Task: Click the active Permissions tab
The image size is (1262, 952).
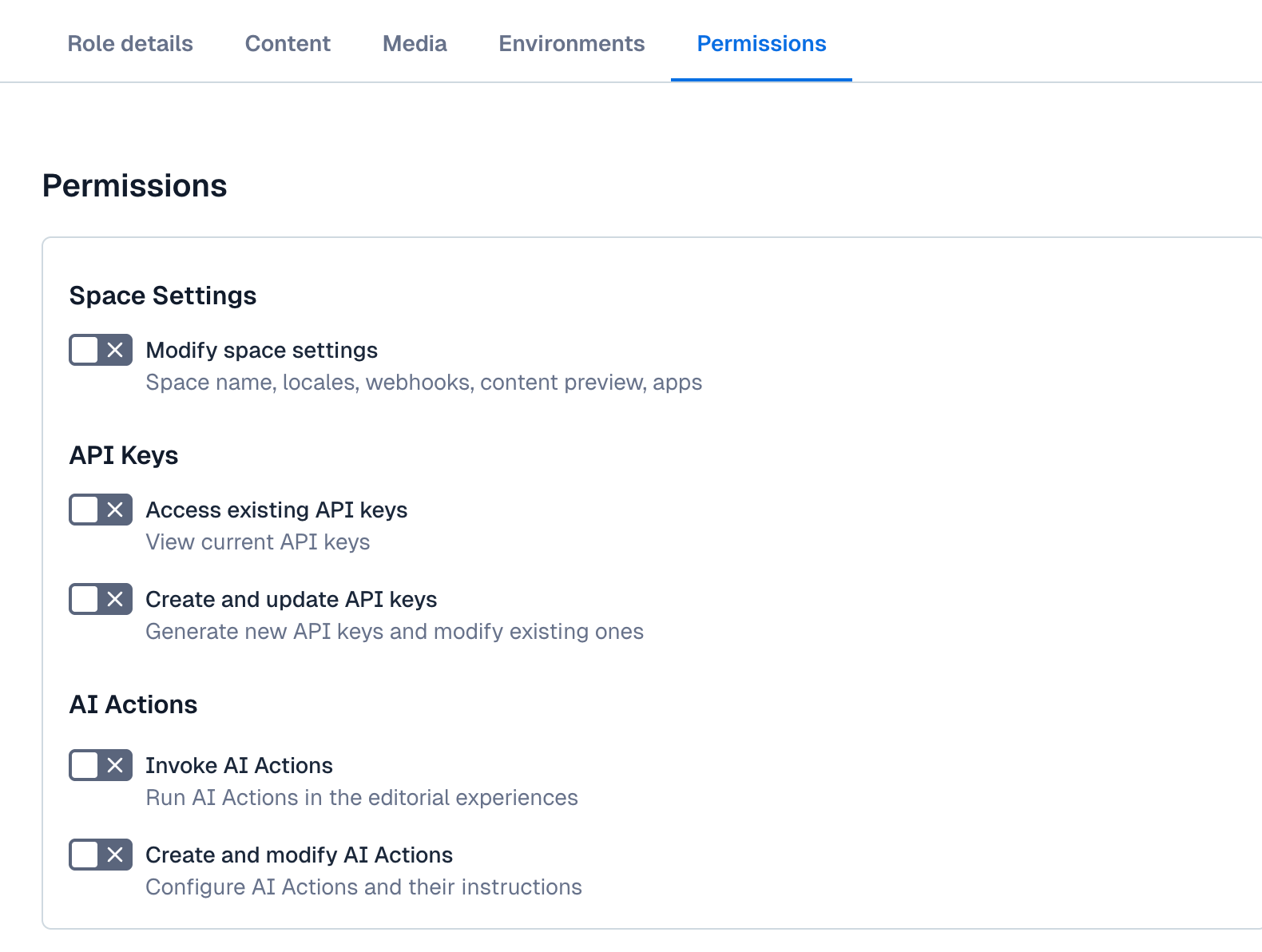Action: point(761,43)
